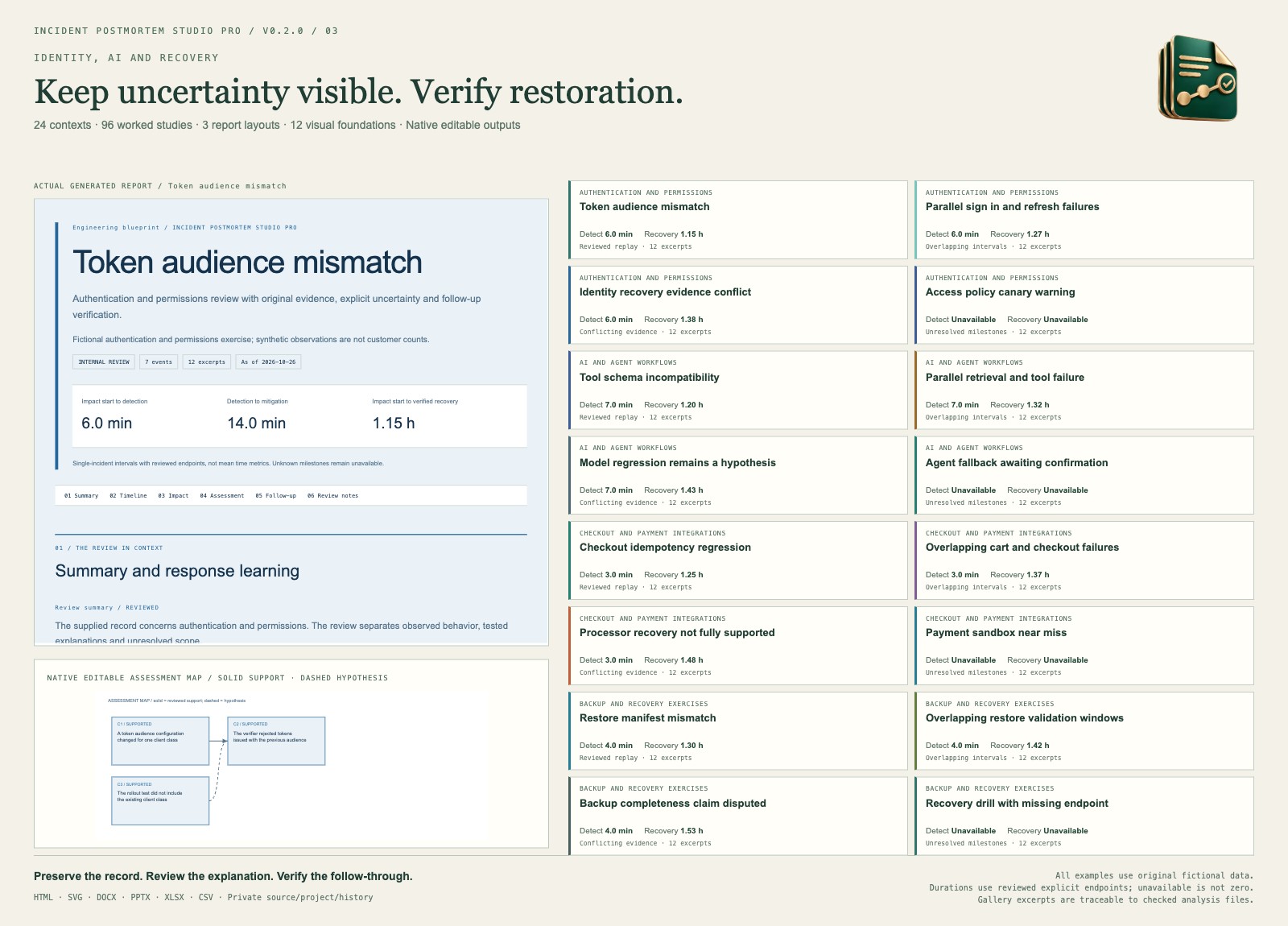Open Parallel sign in and refresh failures
The image size is (1288, 926).
(1084, 220)
